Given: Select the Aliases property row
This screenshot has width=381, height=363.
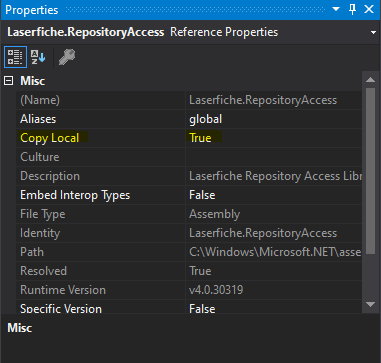Looking at the screenshot, I should (x=189, y=119).
